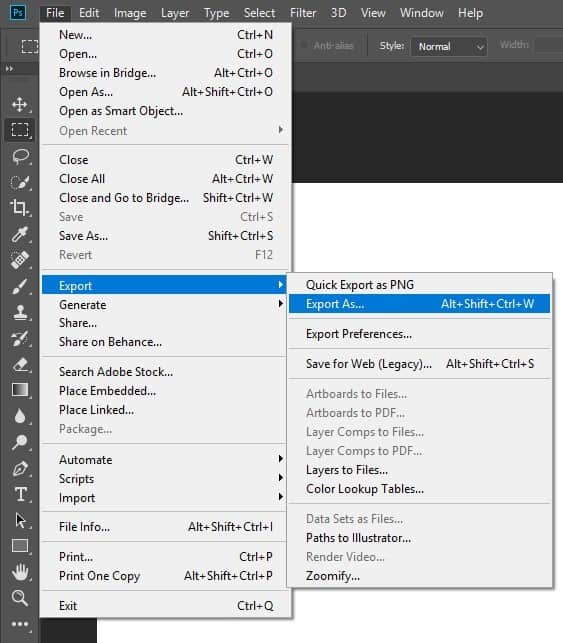Select the Eyedropper tool

click(20, 234)
